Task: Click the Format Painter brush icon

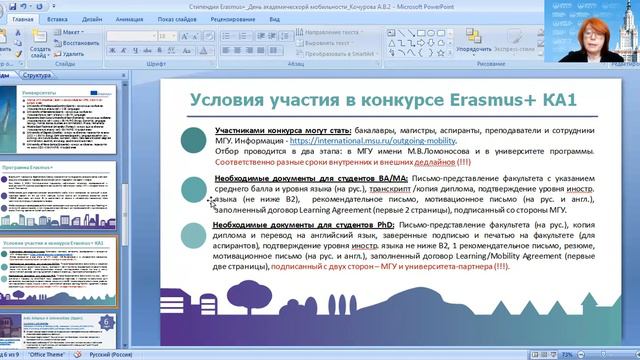Action: [18, 53]
